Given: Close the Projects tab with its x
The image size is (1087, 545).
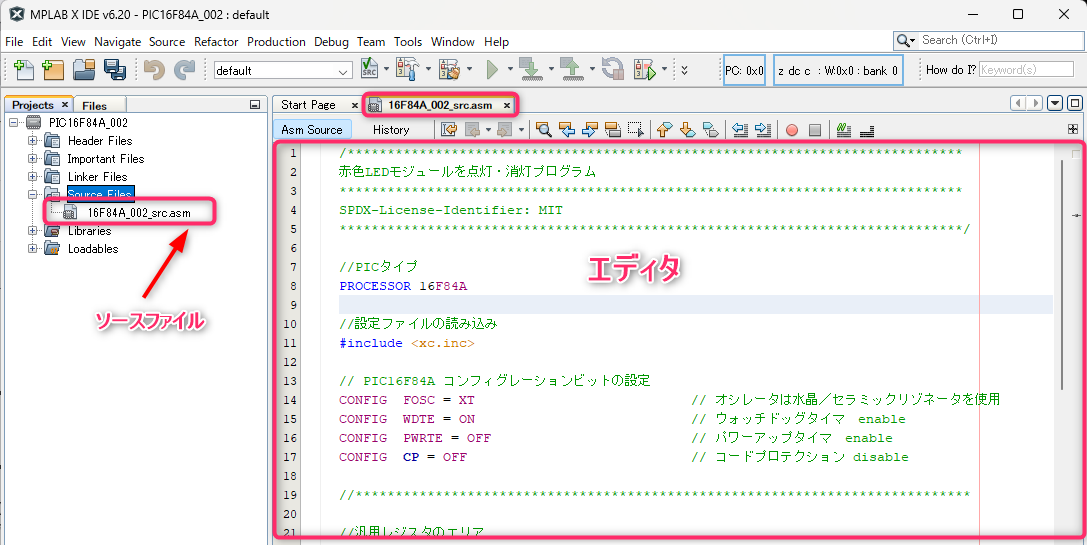Looking at the screenshot, I should click(64, 105).
